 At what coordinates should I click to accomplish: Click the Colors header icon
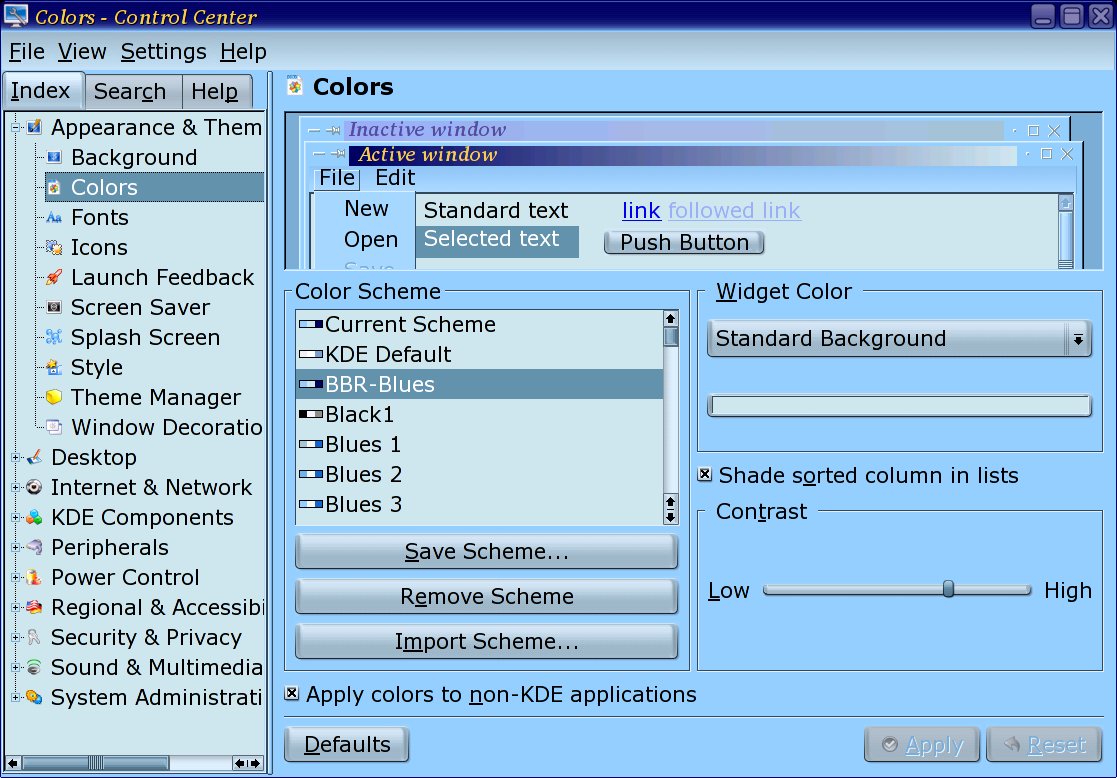[x=294, y=87]
